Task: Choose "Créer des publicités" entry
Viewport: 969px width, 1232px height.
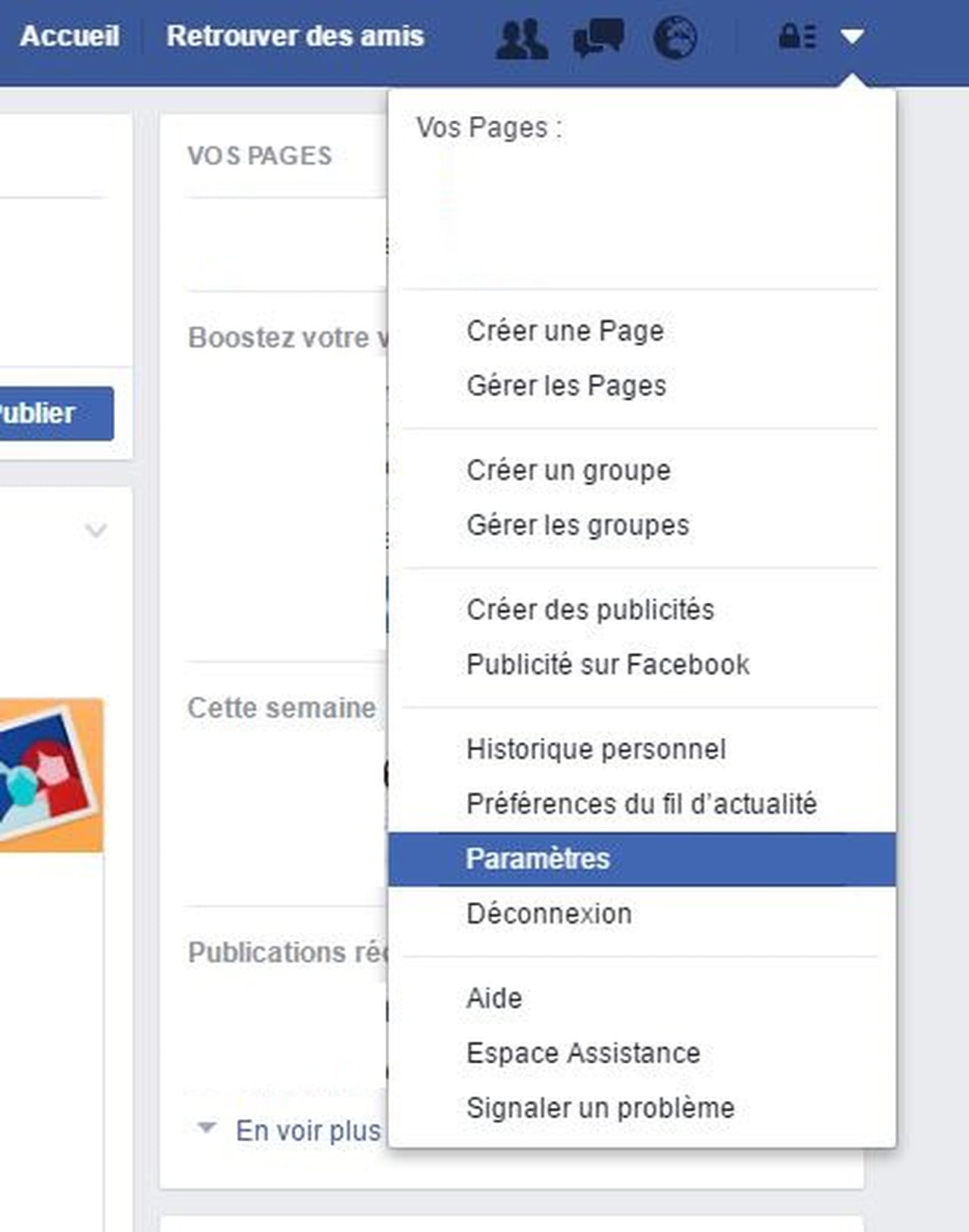Action: 590,610
